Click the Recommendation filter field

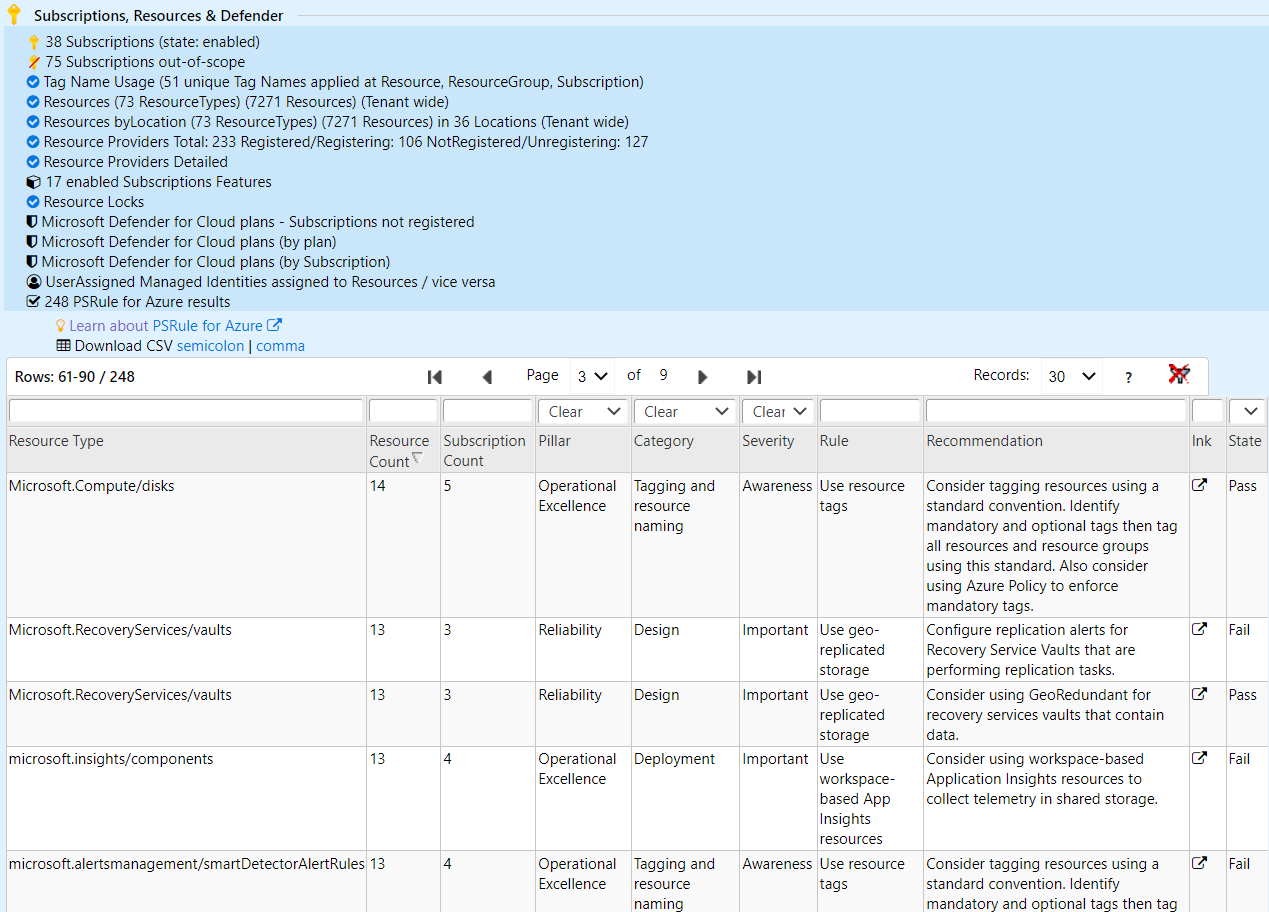point(1056,411)
